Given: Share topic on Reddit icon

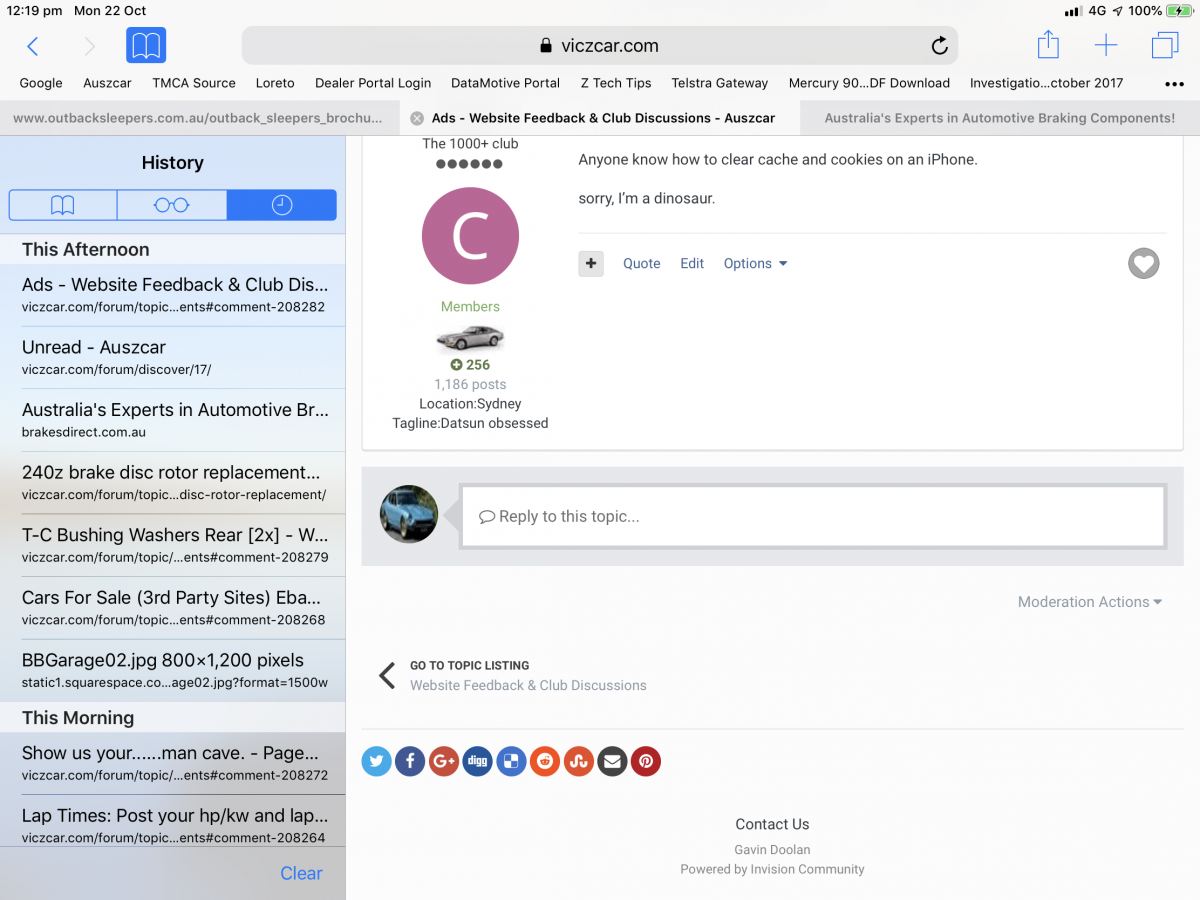Looking at the screenshot, I should [544, 762].
